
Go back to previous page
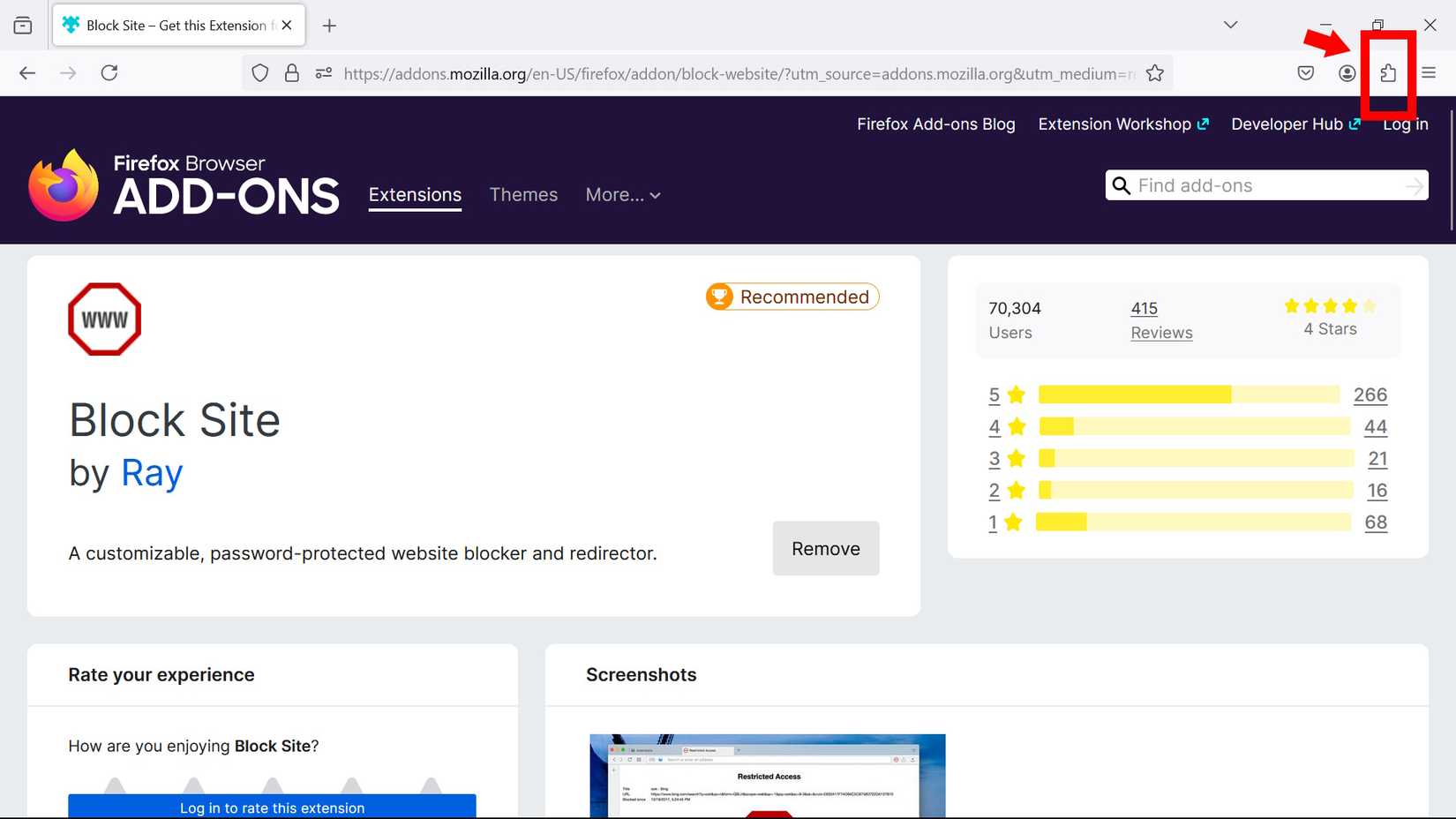click(x=27, y=73)
